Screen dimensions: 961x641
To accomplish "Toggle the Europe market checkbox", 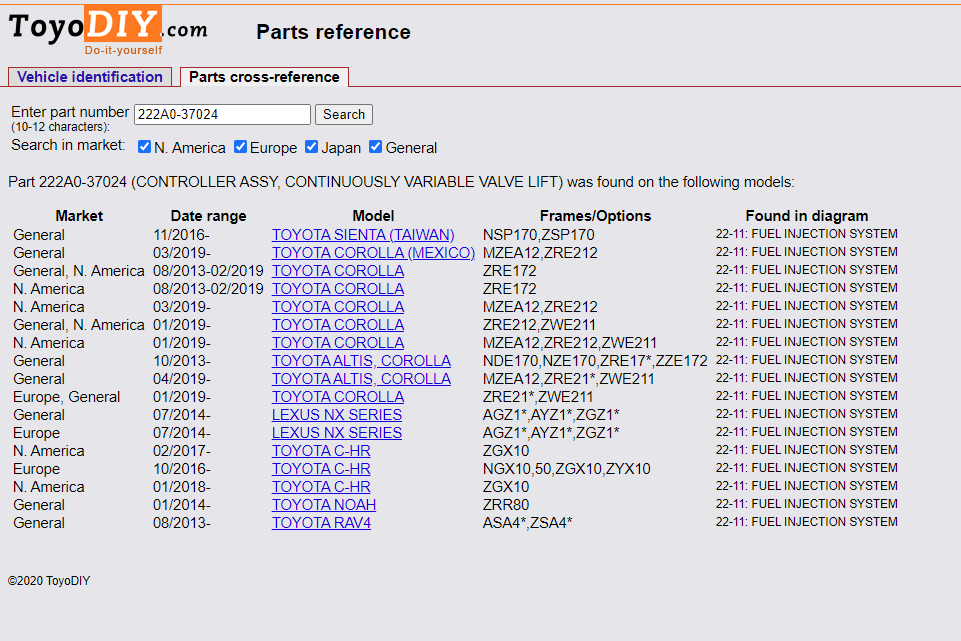I will coord(240,147).
